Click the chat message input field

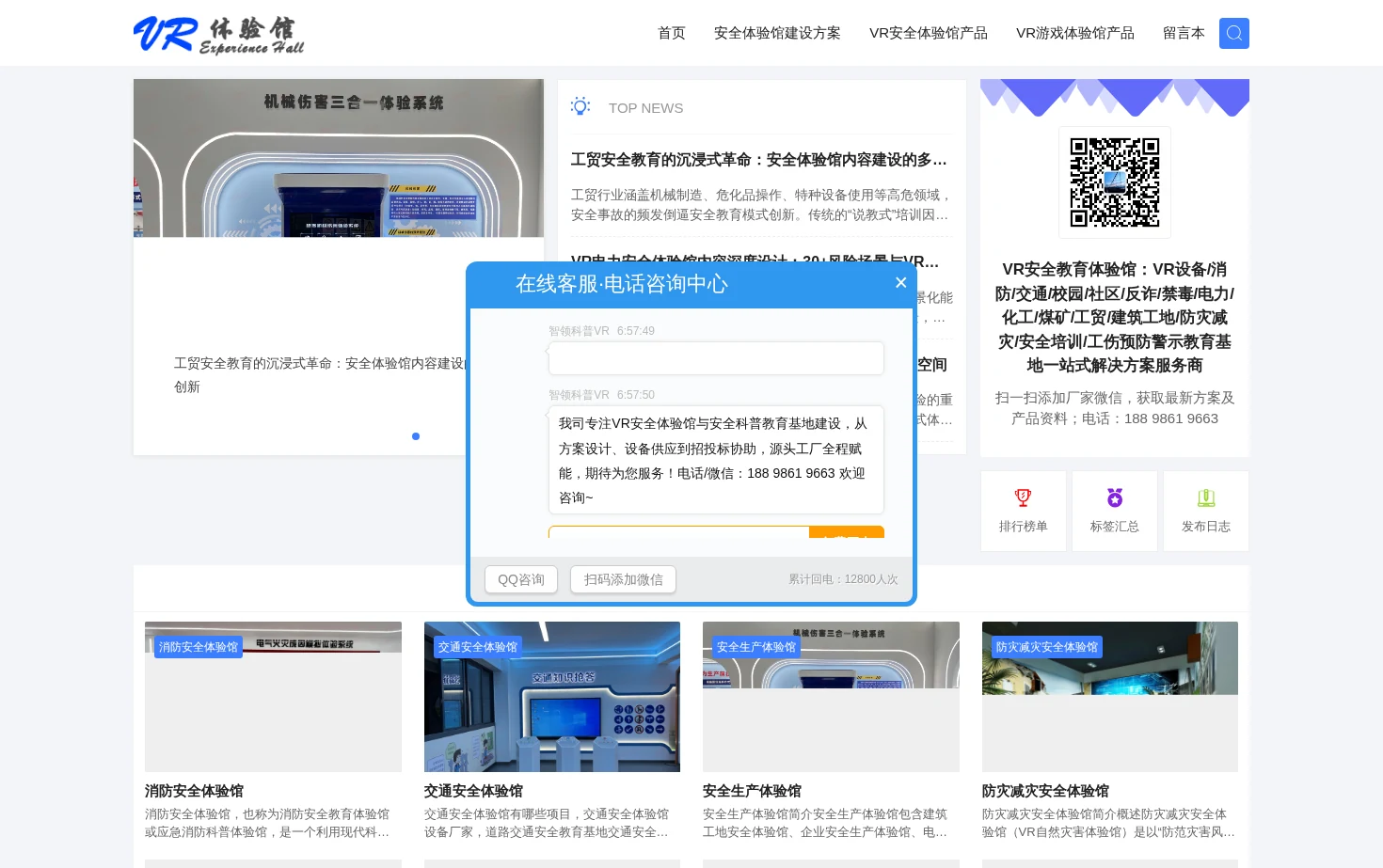point(678,532)
